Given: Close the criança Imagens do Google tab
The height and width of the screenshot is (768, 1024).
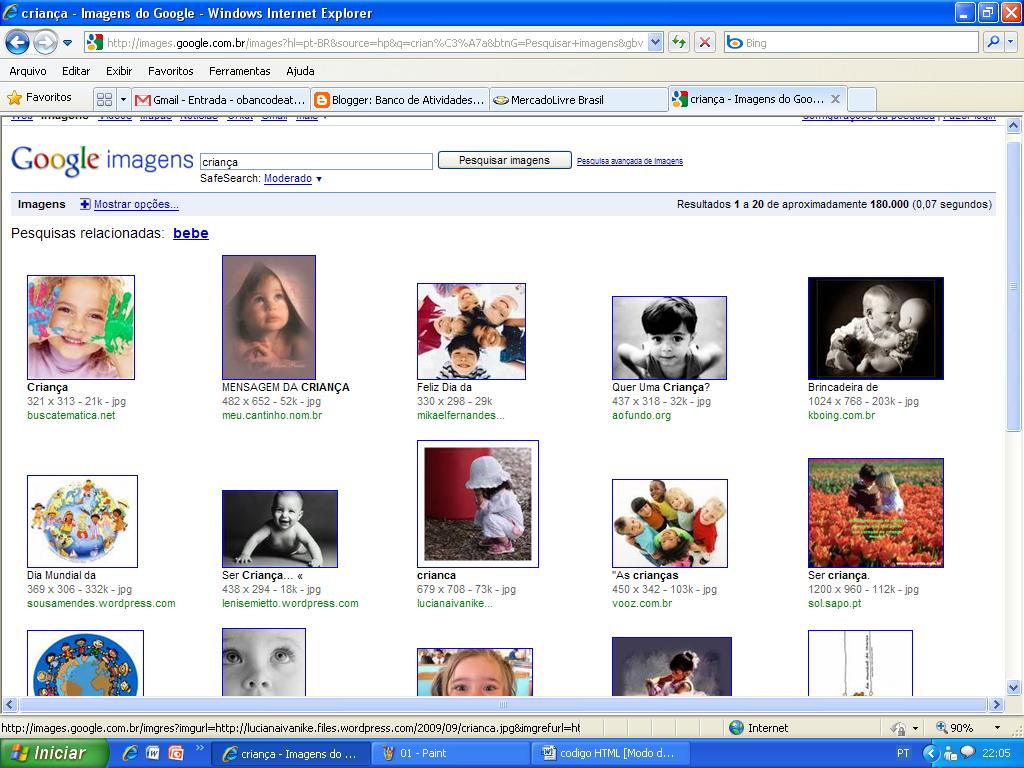Looking at the screenshot, I should 835,99.
